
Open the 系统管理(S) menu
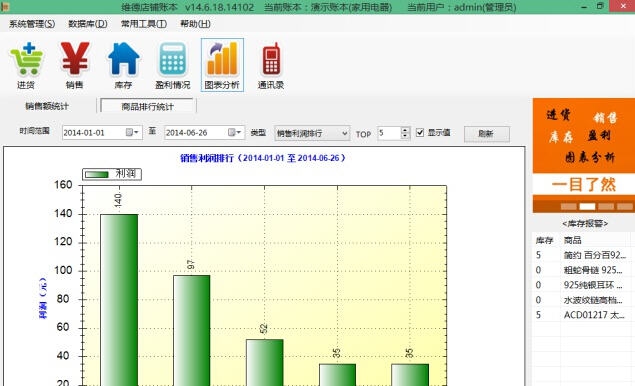(x=32, y=24)
